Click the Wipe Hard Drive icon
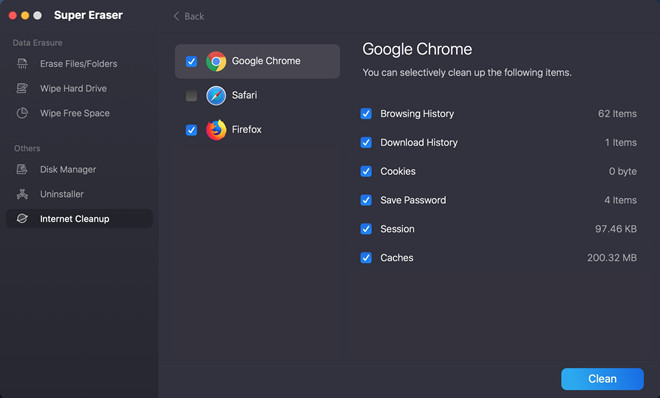Image resolution: width=660 pixels, height=398 pixels. 22,88
